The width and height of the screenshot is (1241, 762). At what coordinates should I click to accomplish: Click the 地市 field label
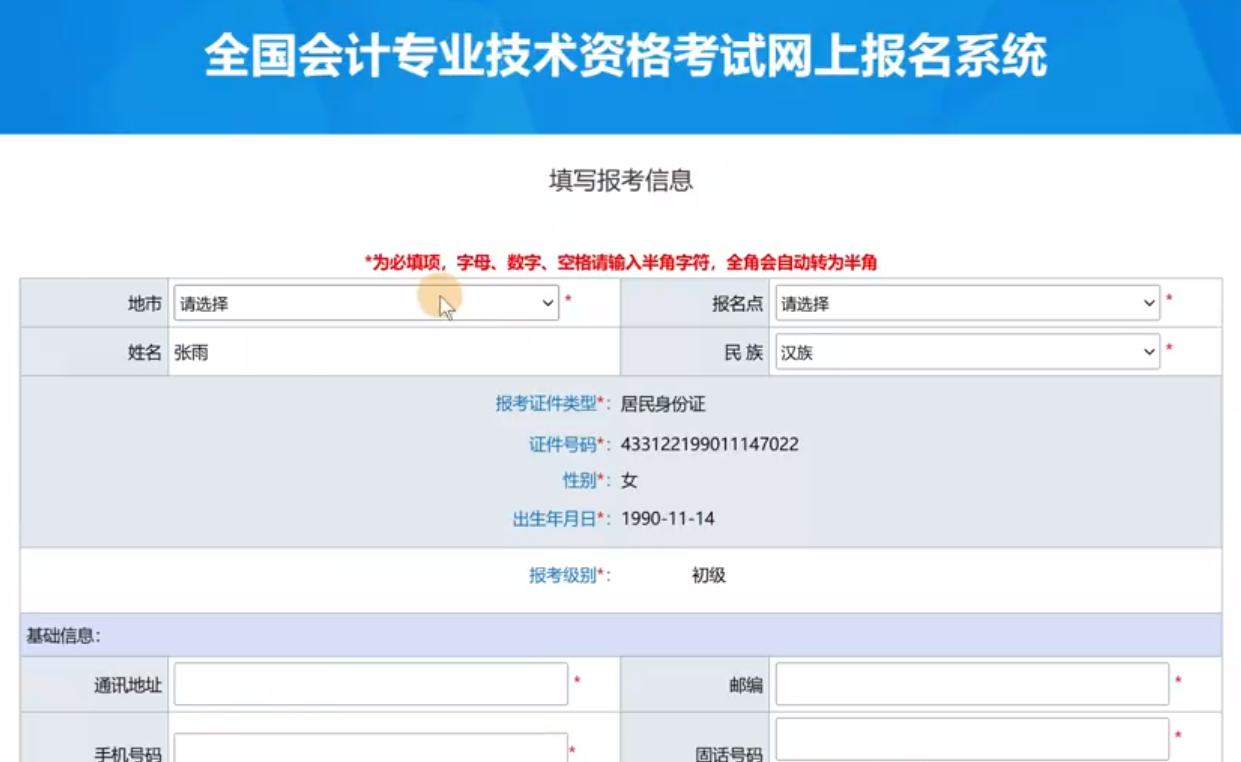(145, 303)
